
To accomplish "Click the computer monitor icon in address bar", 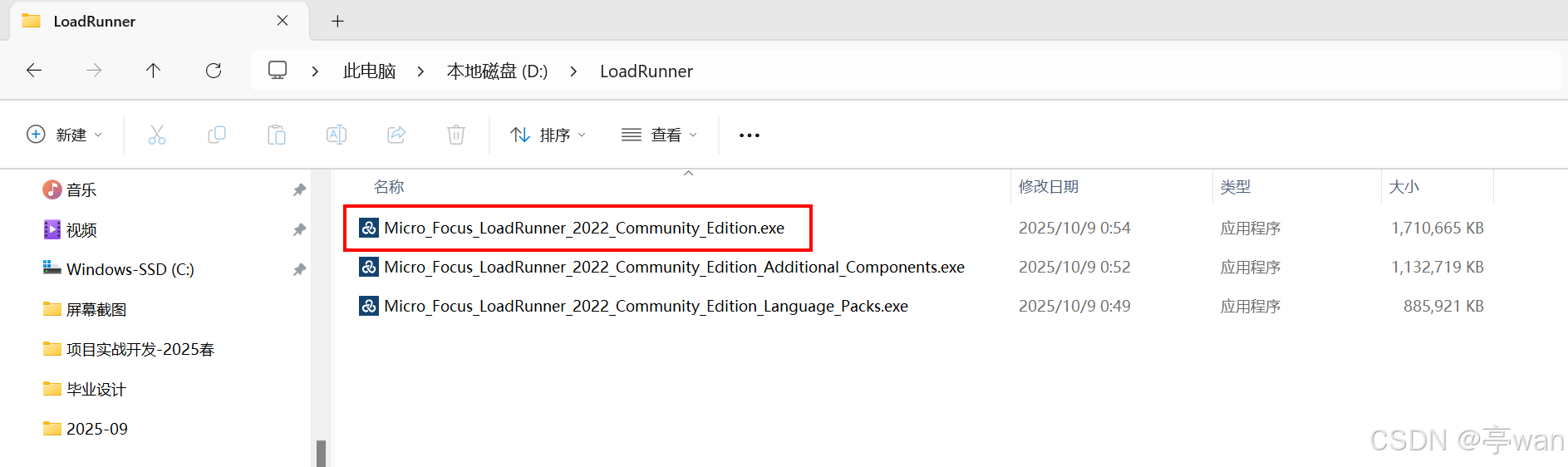I will point(278,70).
